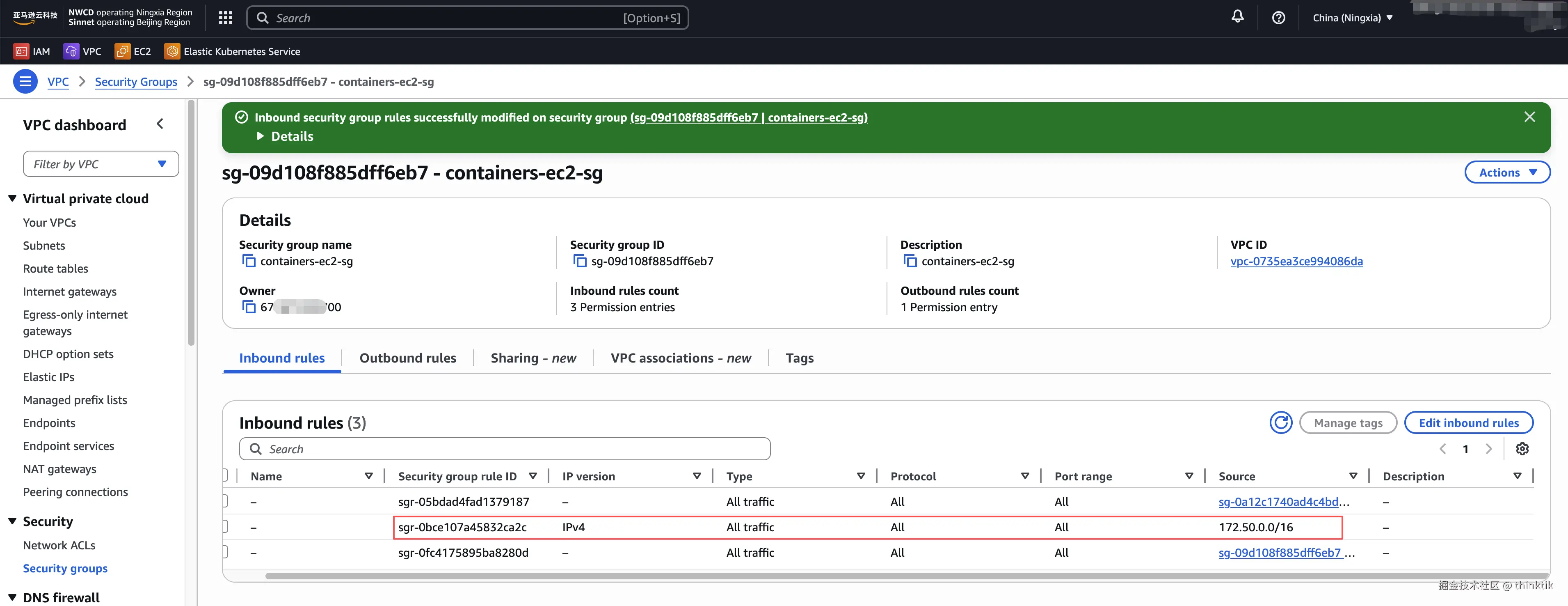Toggle the hamburger navigation menu icon
The image size is (1568, 606).
coord(25,82)
